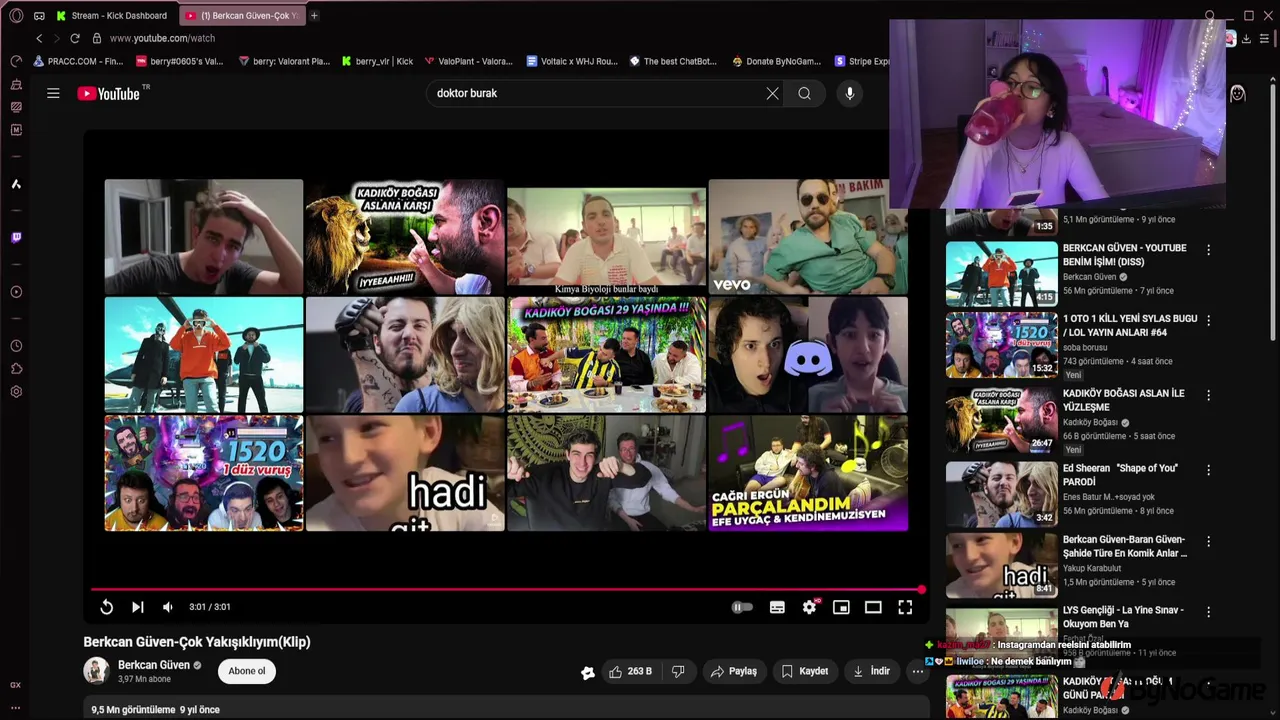This screenshot has width=1280, height=720.
Task: Open the berry_vlr | Kick bookmark
Action: pos(377,61)
